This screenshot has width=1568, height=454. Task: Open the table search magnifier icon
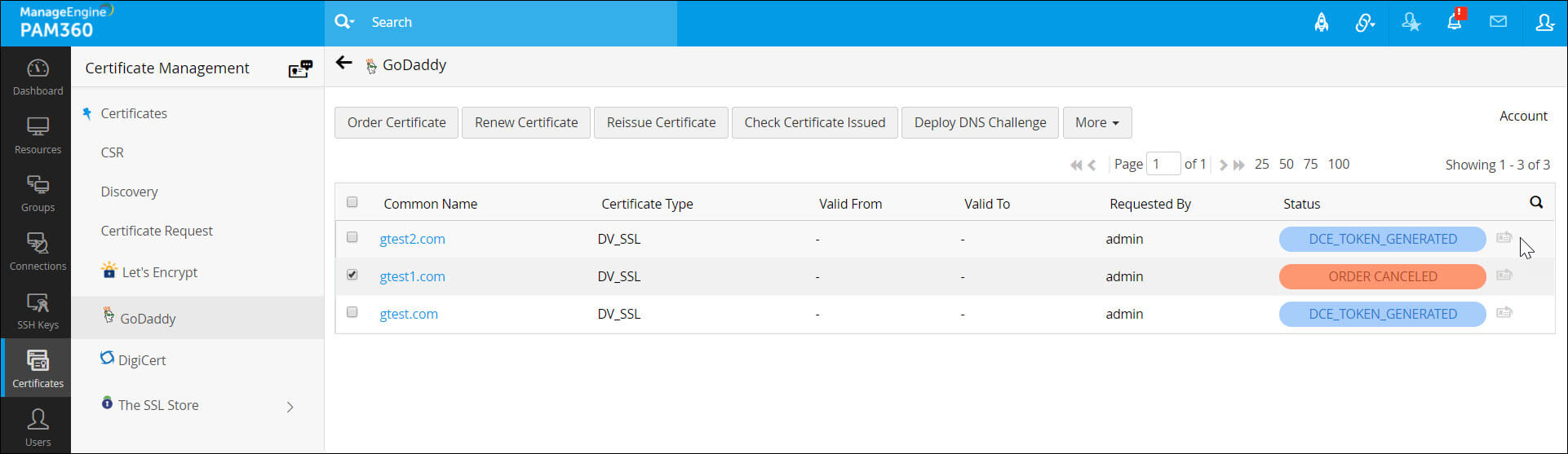click(1535, 203)
